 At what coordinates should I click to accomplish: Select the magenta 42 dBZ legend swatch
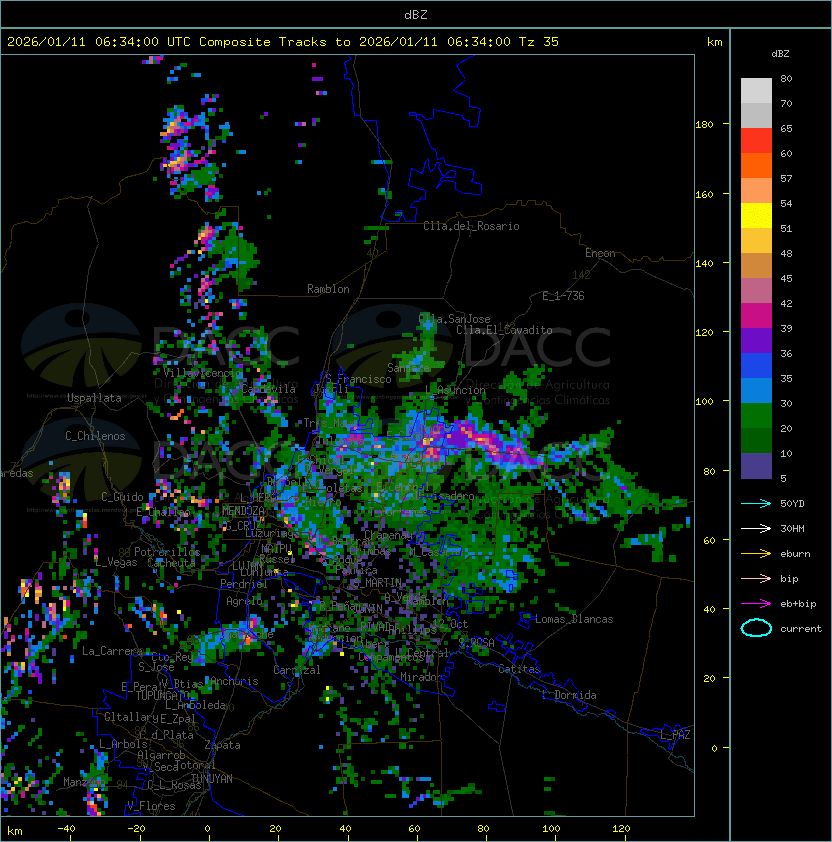tap(756, 316)
